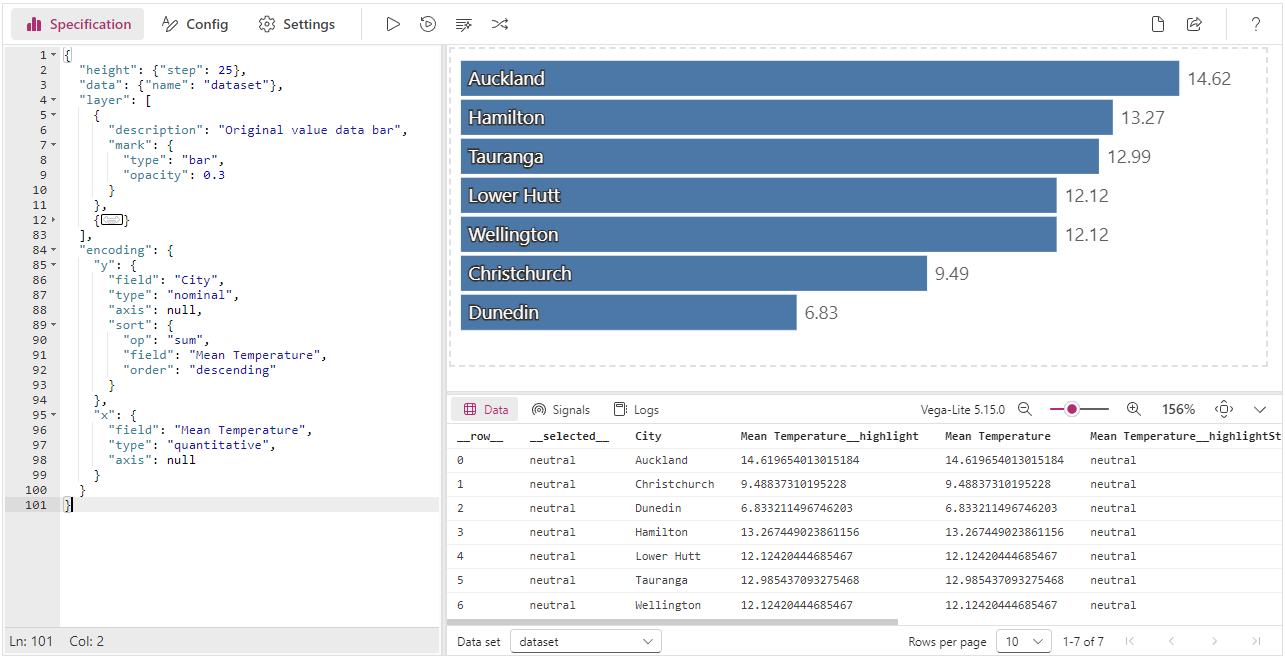This screenshot has height=658, width=1285.
Task: Open the Logs tab
Action: (636, 409)
